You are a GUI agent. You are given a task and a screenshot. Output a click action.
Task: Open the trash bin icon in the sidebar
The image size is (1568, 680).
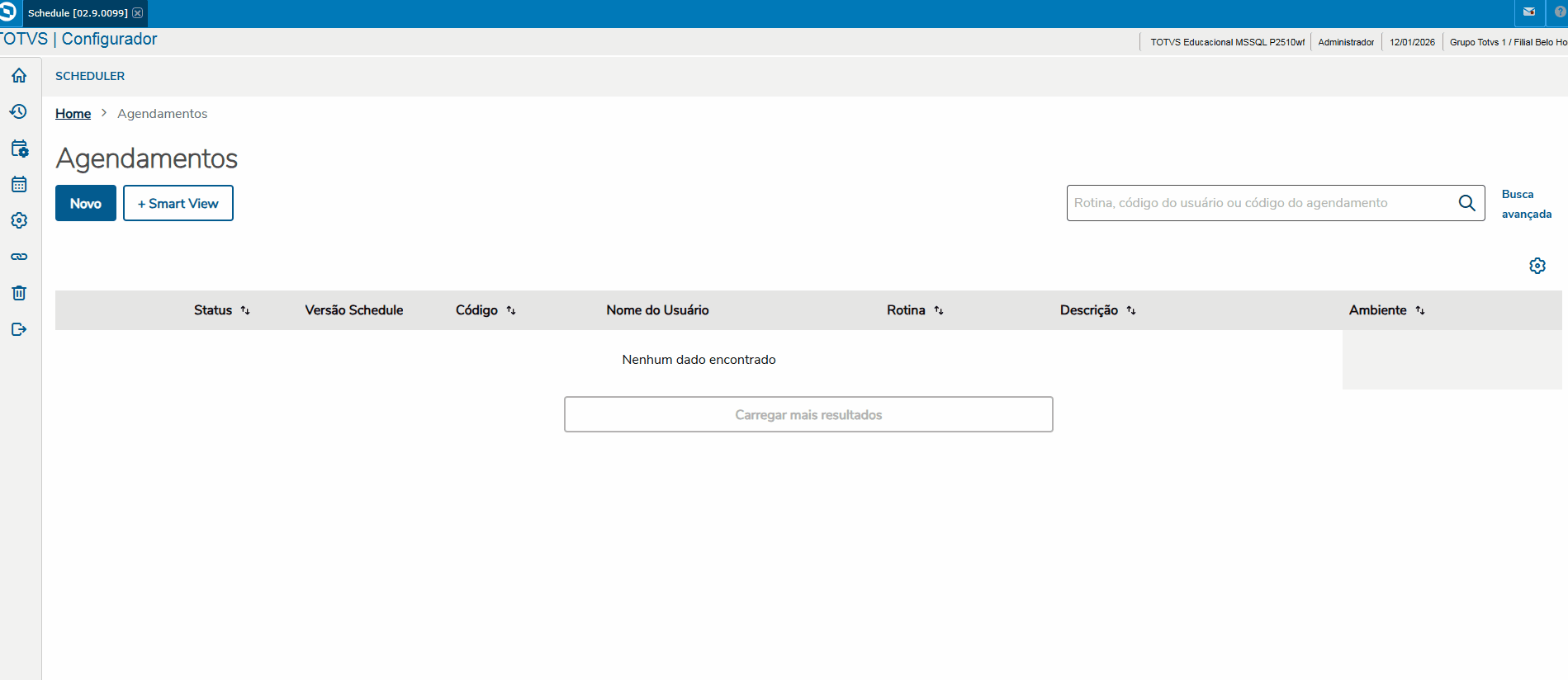click(x=19, y=293)
